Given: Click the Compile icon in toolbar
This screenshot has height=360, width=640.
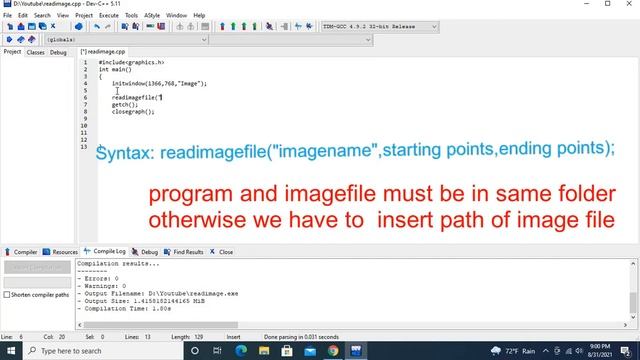Looking at the screenshot, I should pyautogui.click(x=222, y=27).
